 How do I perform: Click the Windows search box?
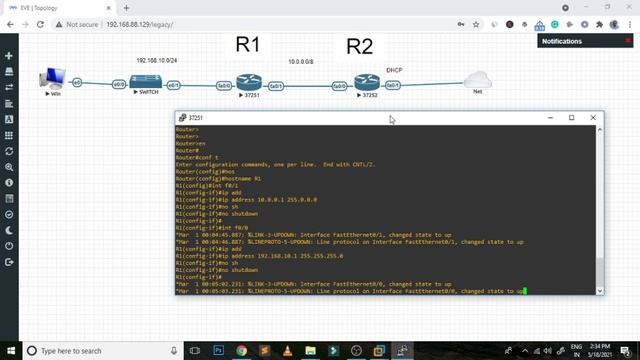pyautogui.click(x=103, y=351)
